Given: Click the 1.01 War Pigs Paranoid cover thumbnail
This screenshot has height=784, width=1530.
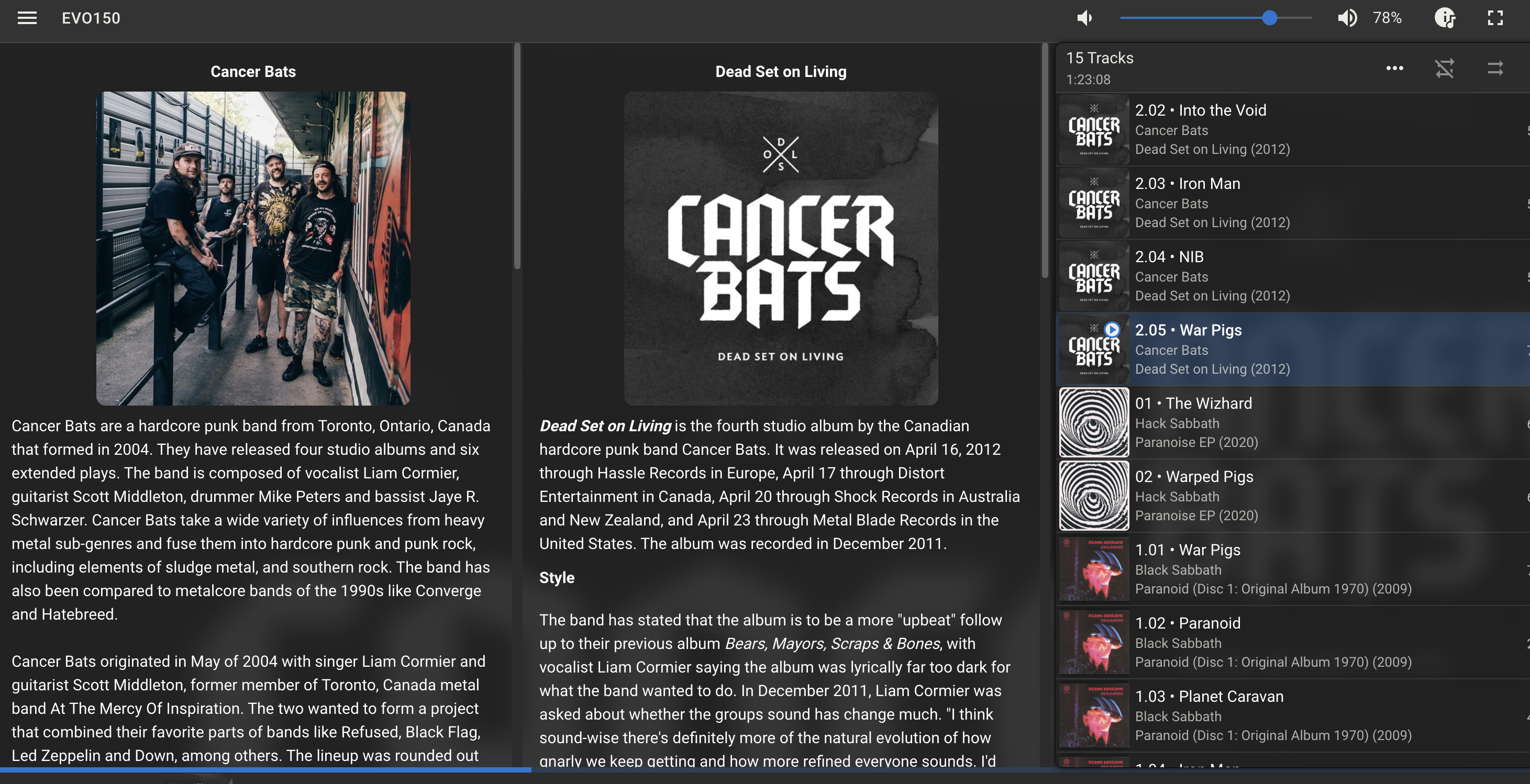Looking at the screenshot, I should click(1094, 569).
